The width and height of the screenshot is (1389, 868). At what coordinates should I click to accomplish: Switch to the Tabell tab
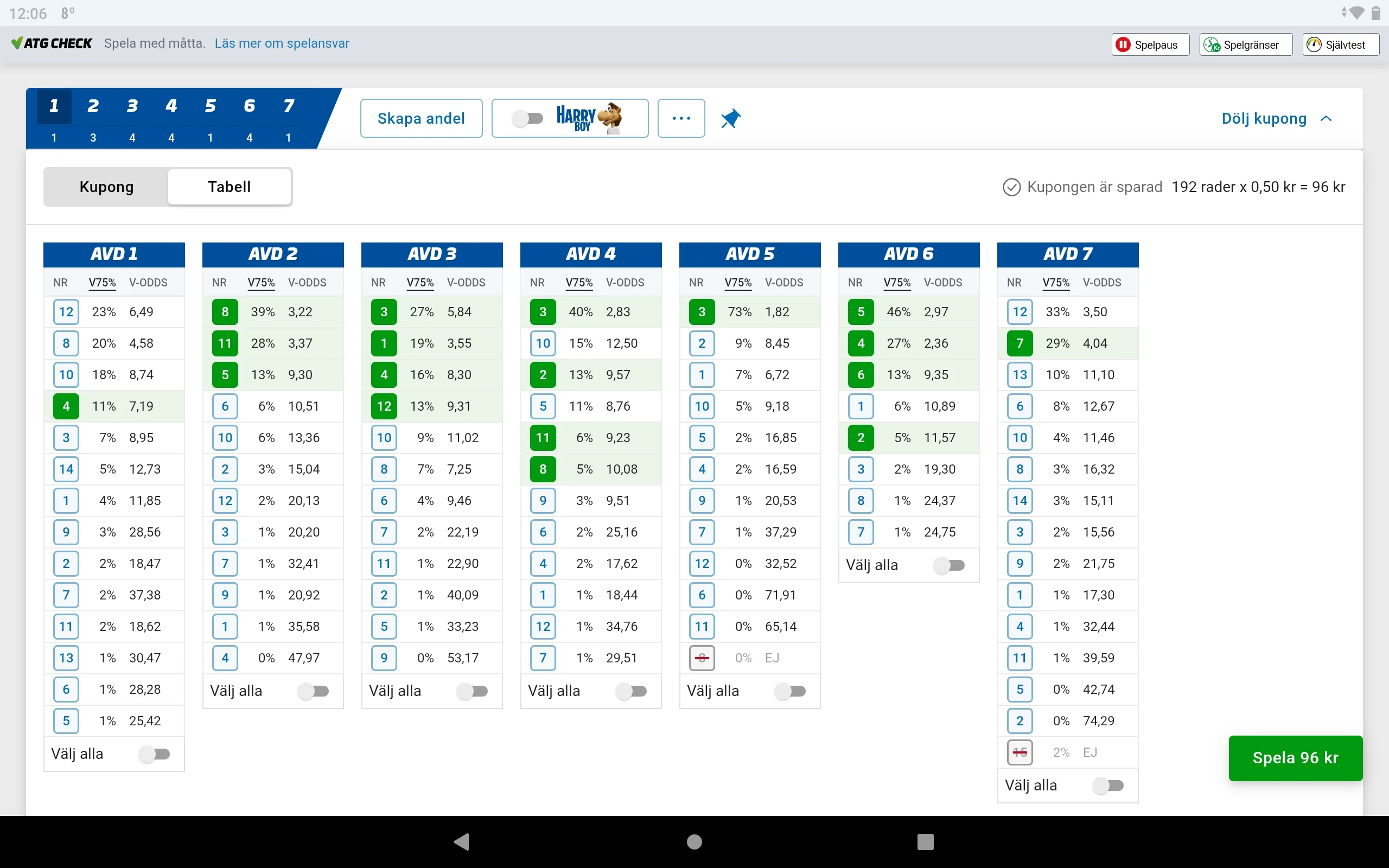[x=229, y=187]
